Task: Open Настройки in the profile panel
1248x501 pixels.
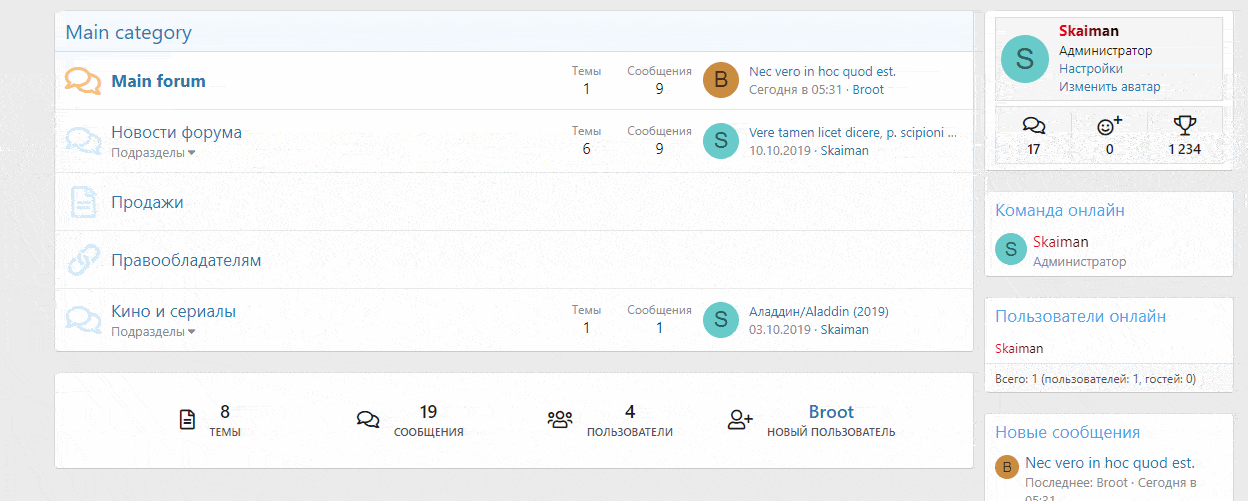Action: point(1090,69)
